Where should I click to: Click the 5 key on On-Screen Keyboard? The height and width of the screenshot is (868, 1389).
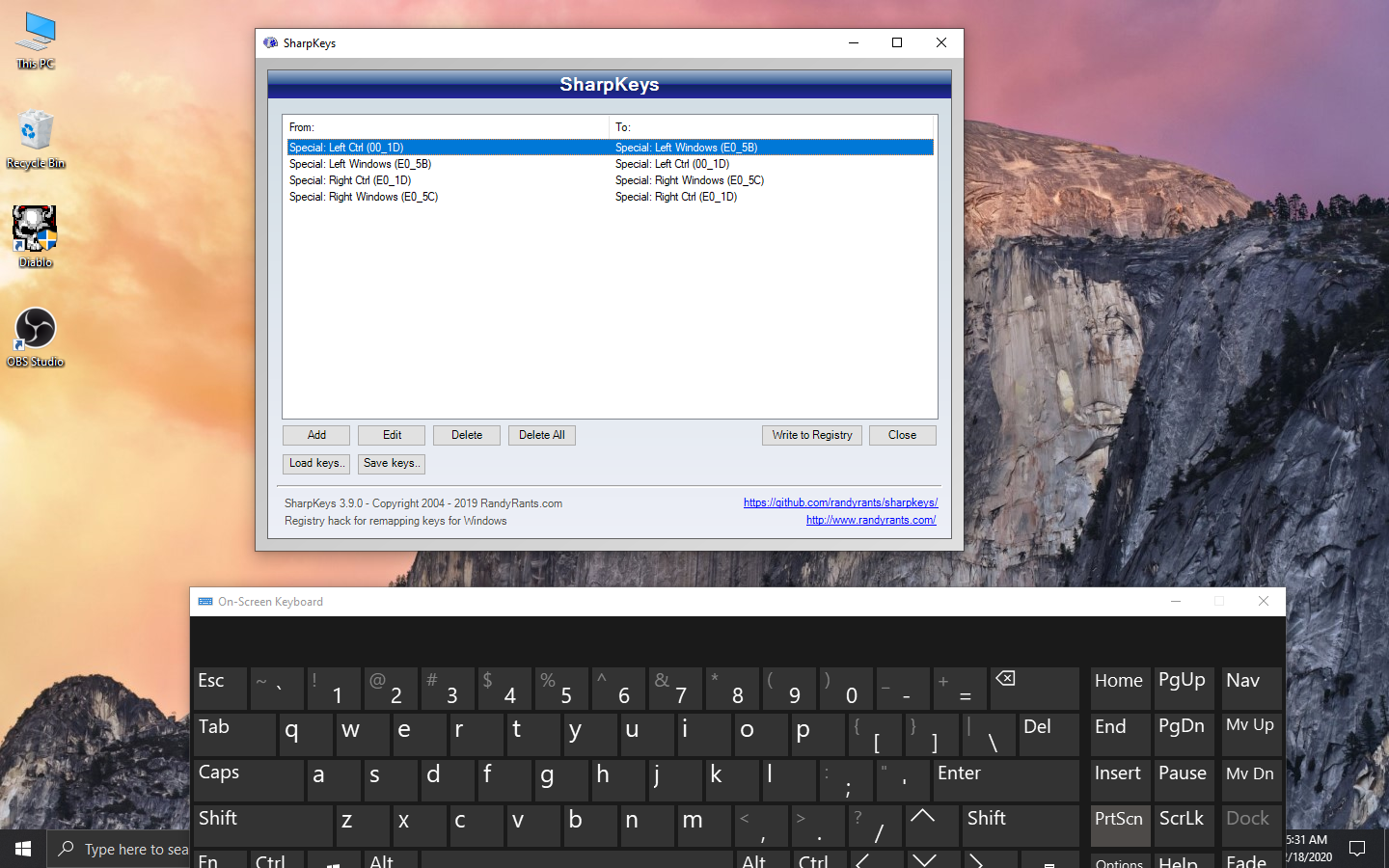[562, 689]
